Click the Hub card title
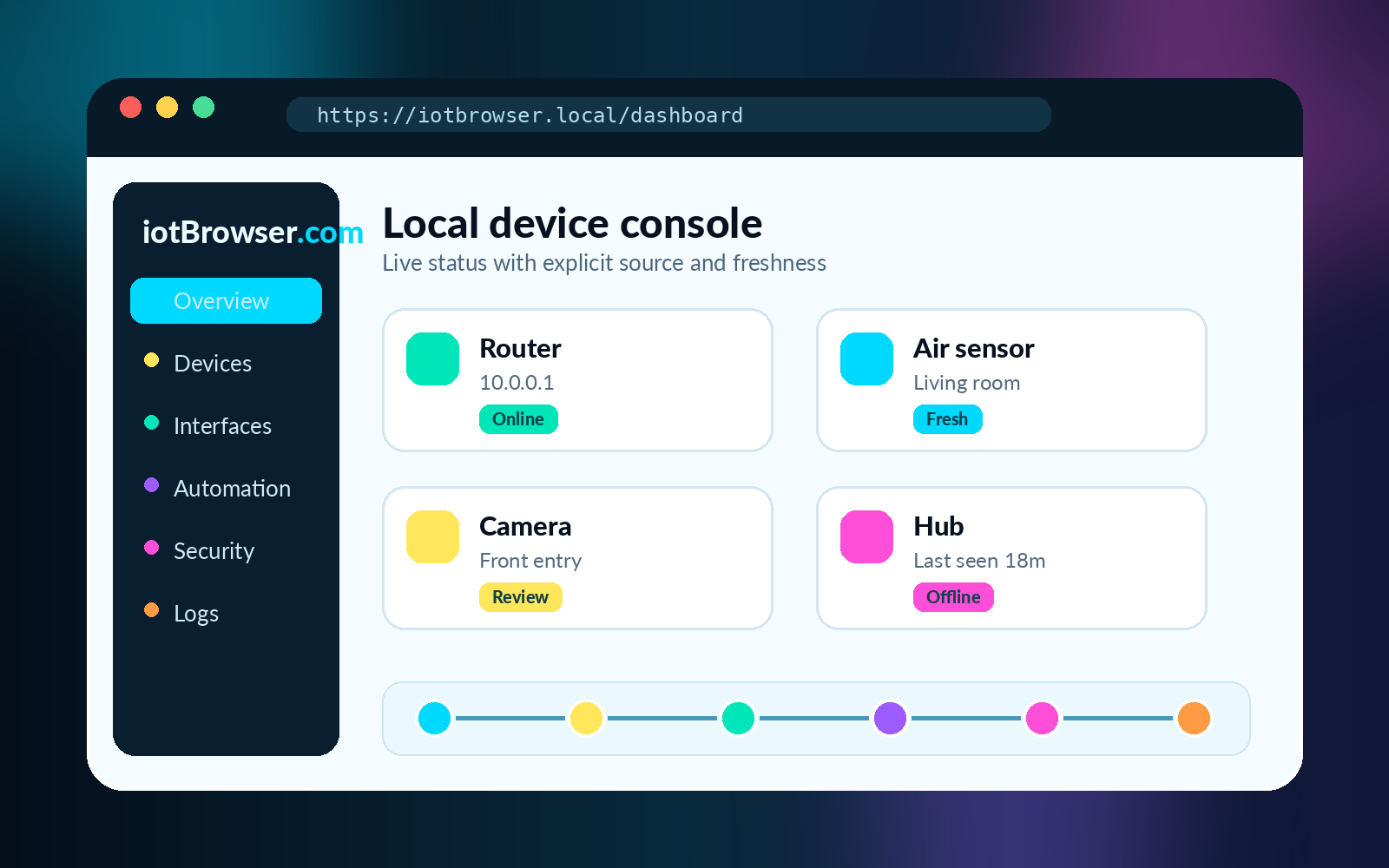Viewport: 1389px width, 868px height. tap(938, 527)
